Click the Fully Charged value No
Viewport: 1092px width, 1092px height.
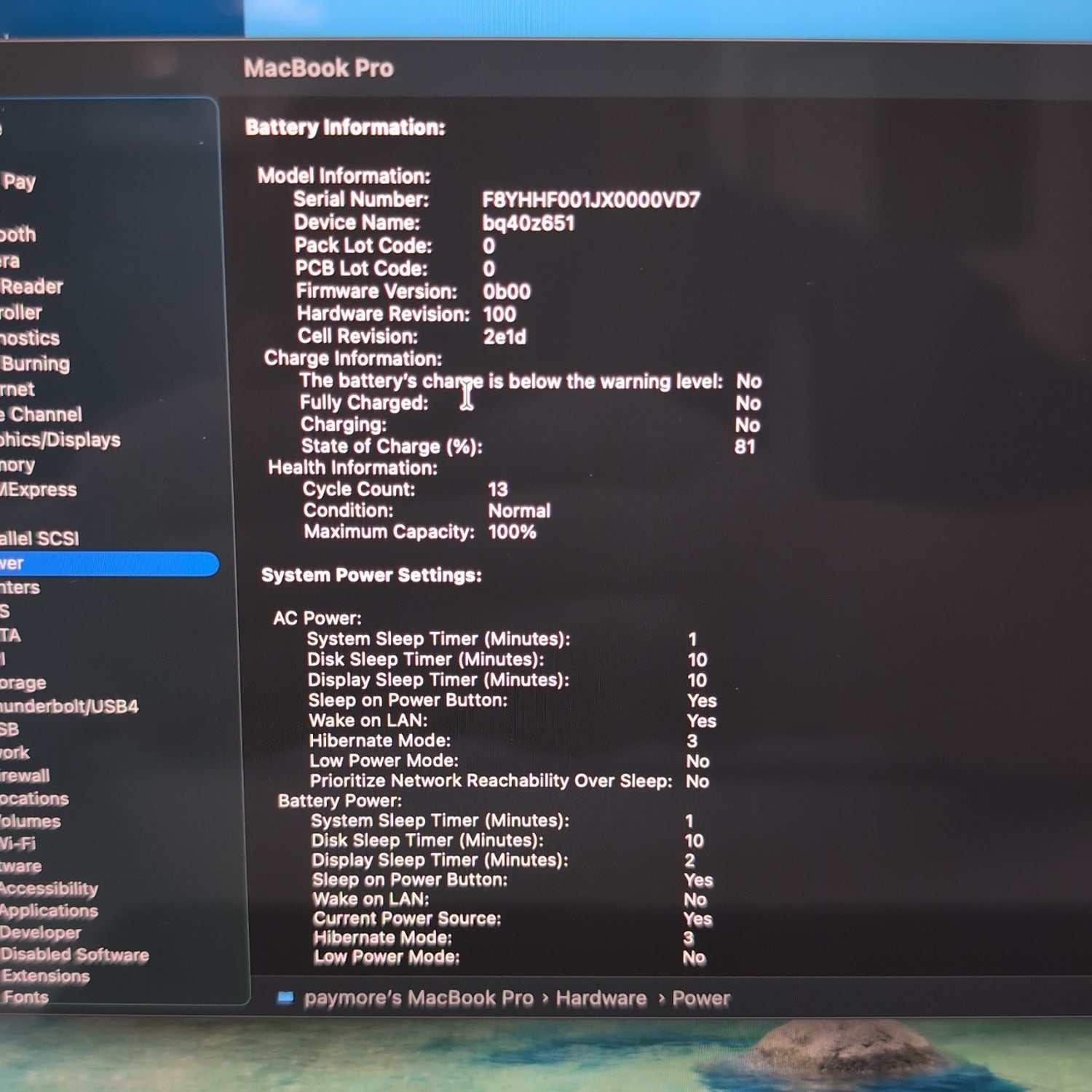coord(748,403)
